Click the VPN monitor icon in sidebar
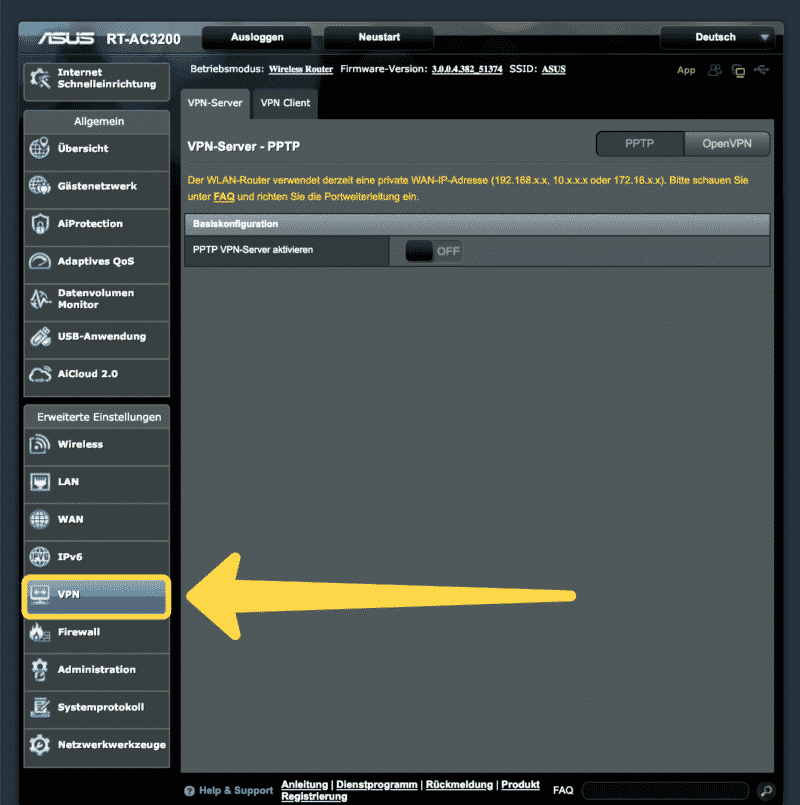 [40, 594]
